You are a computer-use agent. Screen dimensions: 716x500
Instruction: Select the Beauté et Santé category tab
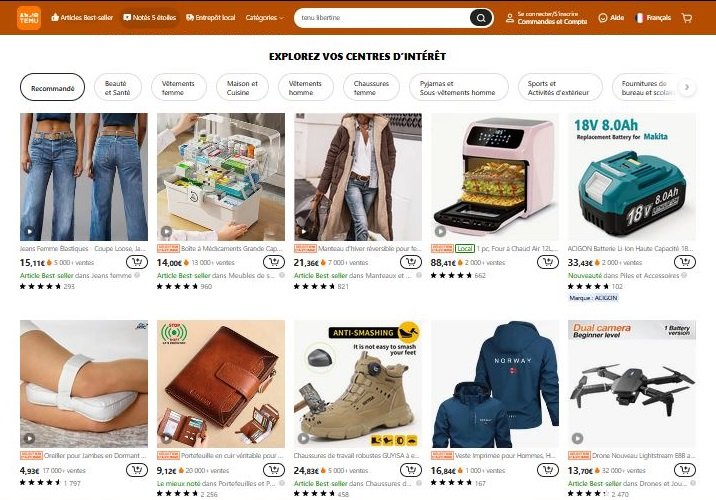117,87
